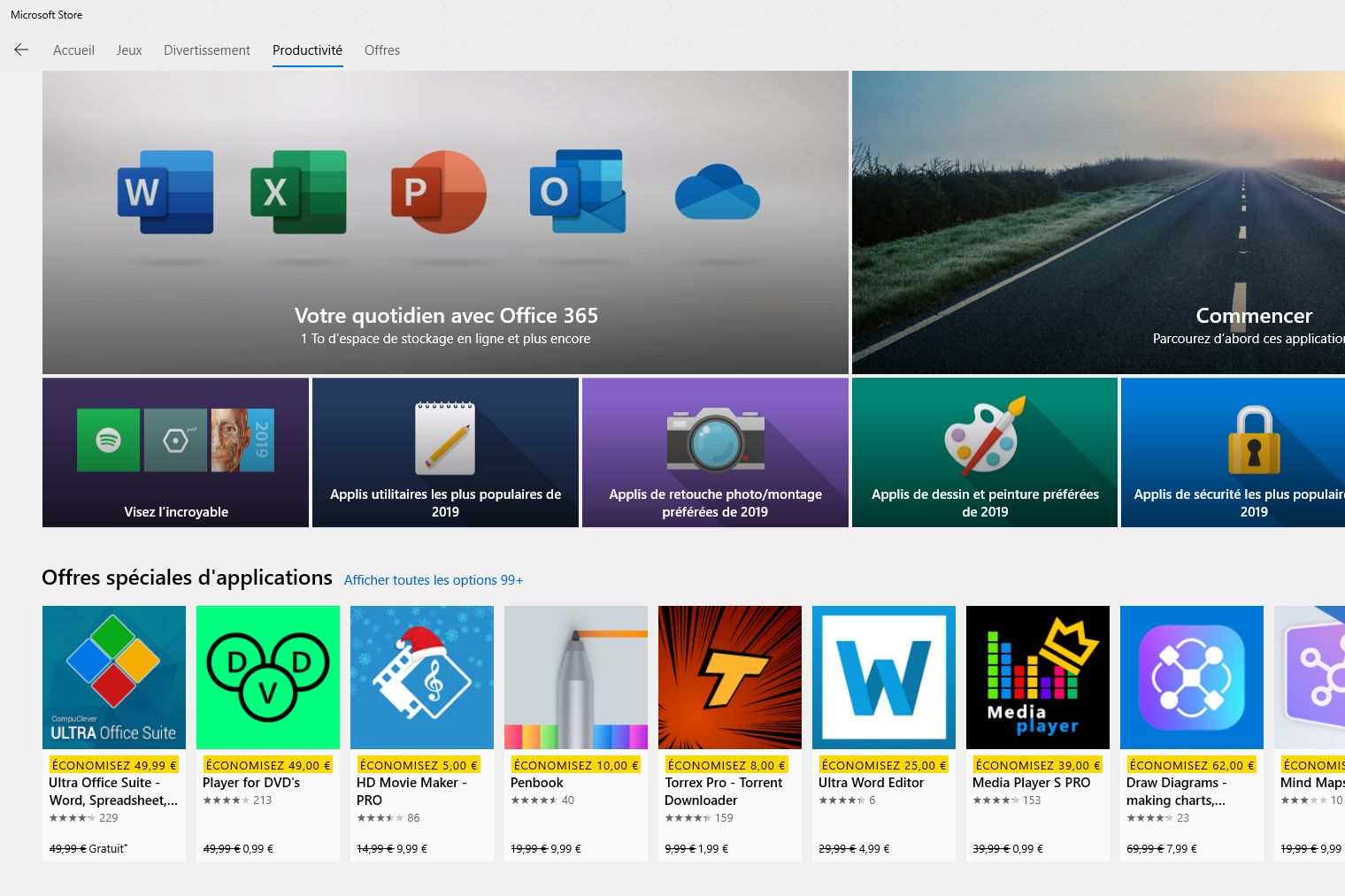The width and height of the screenshot is (1345, 896).
Task: Click Player for DVD's price 0,99 €
Action: 258,849
